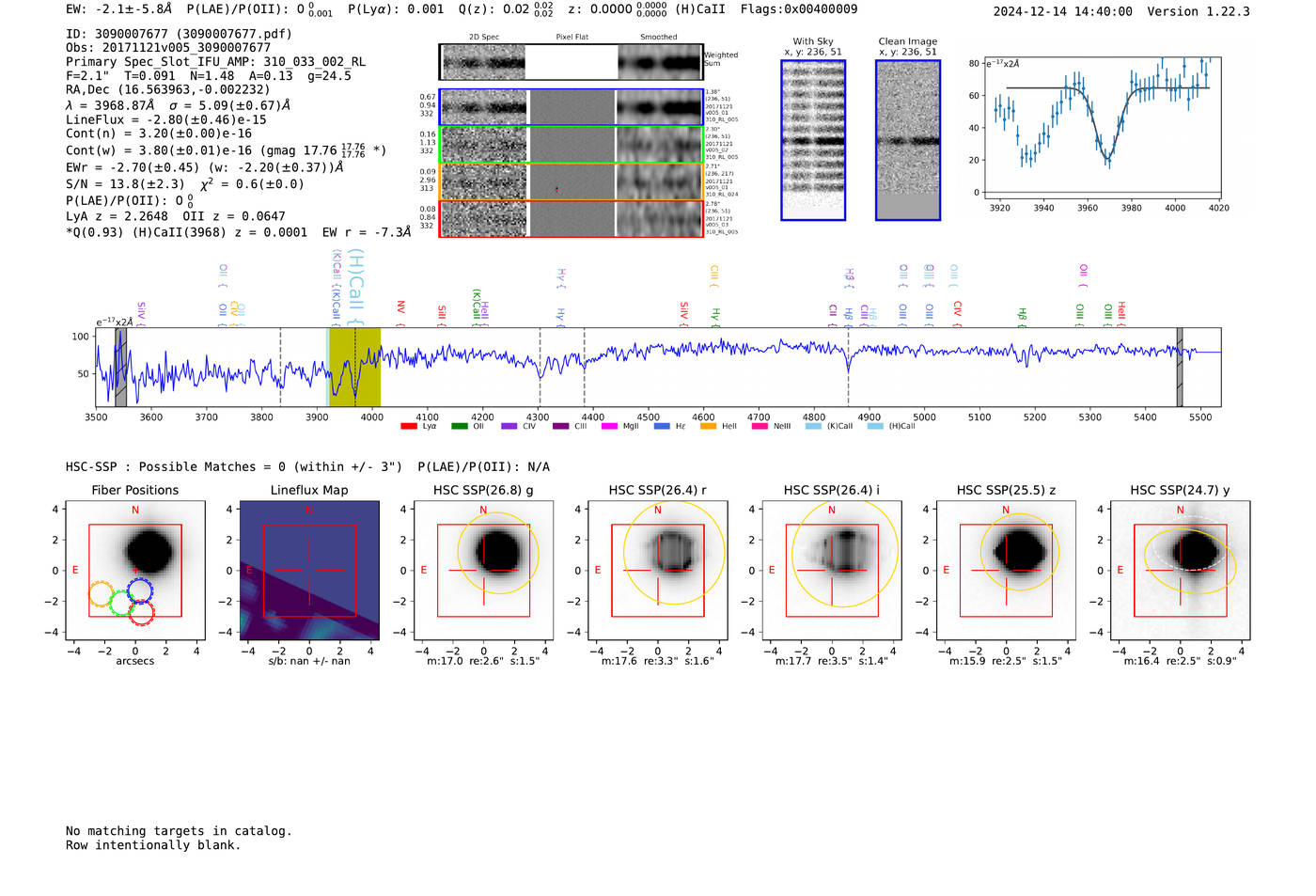This screenshot has width=1316, height=896.
Task: Click the red fiber circle in Fiber Positions
Action: (x=141, y=613)
